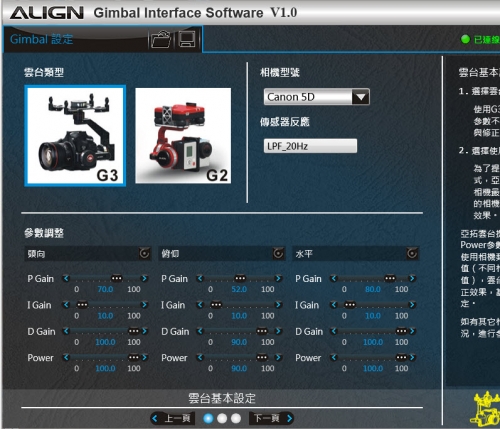Decrease 水平 Power with left arrow

point(334,357)
